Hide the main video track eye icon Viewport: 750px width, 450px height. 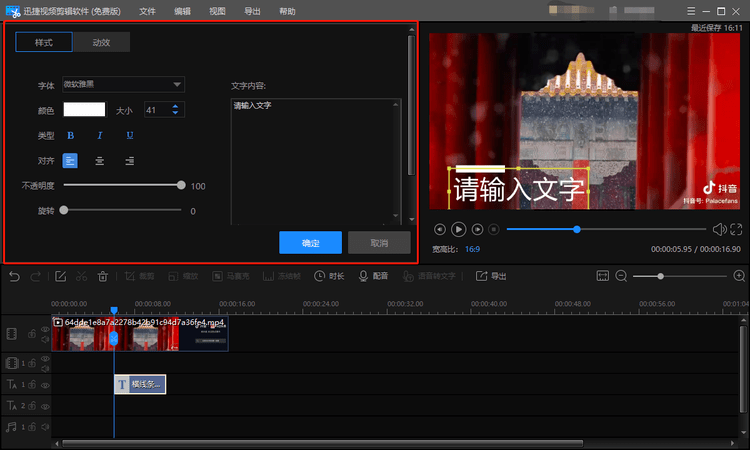pos(45,329)
